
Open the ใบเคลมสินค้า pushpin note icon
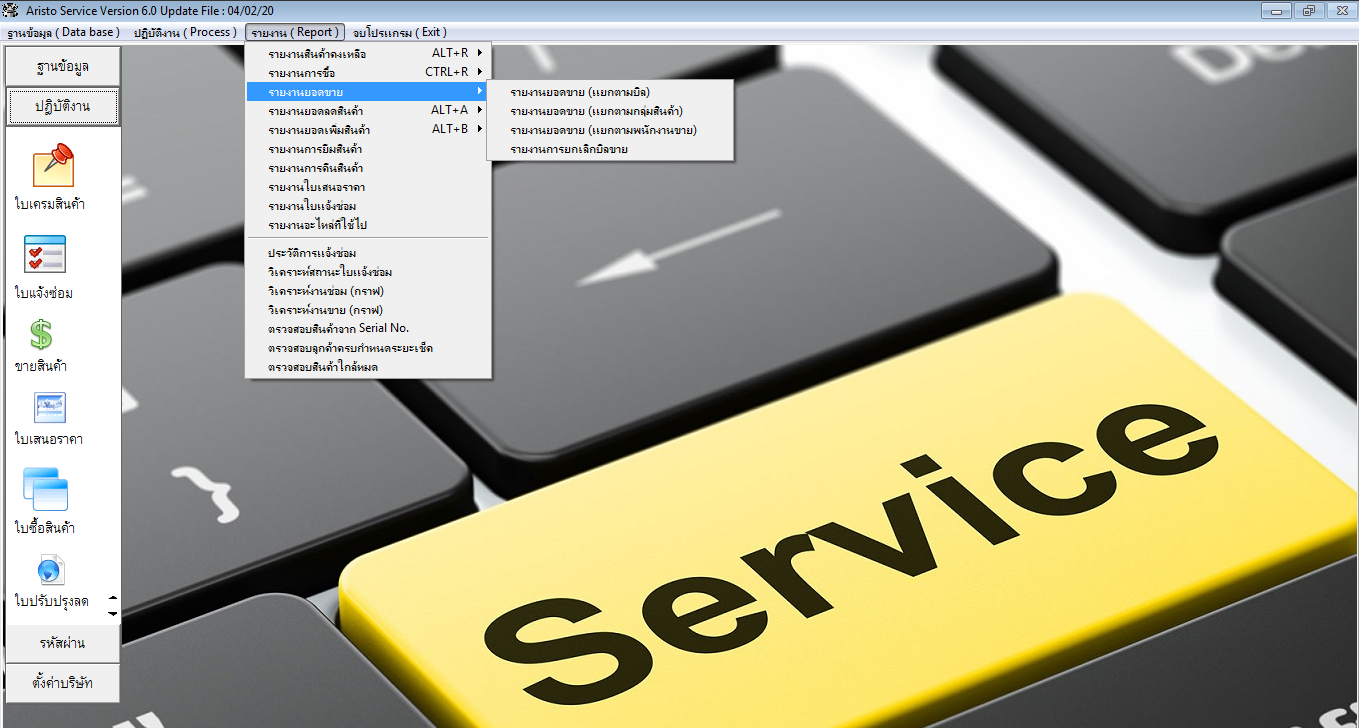53,165
